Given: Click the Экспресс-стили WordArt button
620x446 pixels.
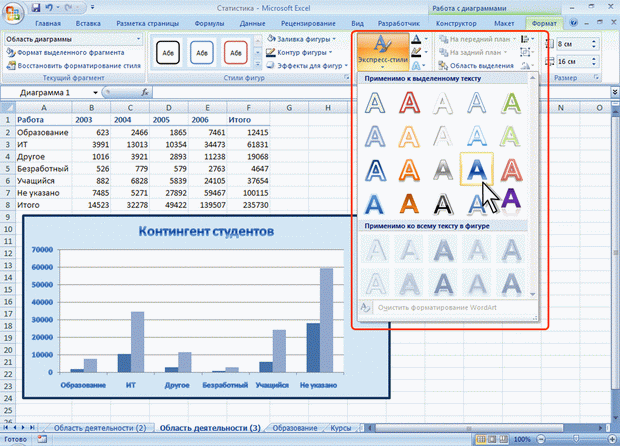Looking at the screenshot, I should click(383, 51).
